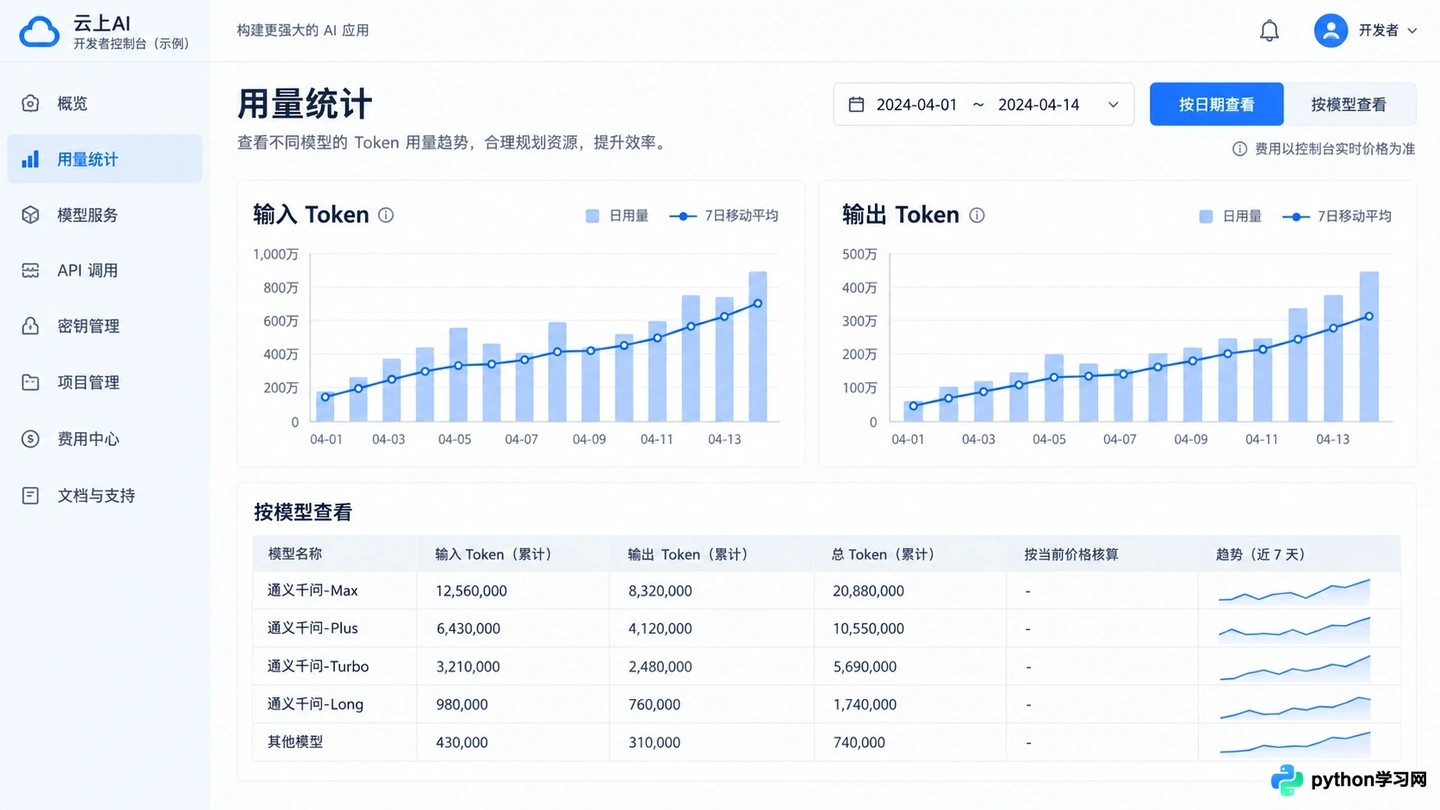Click the calendar icon in date range
The height and width of the screenshot is (810, 1440).
pos(856,104)
